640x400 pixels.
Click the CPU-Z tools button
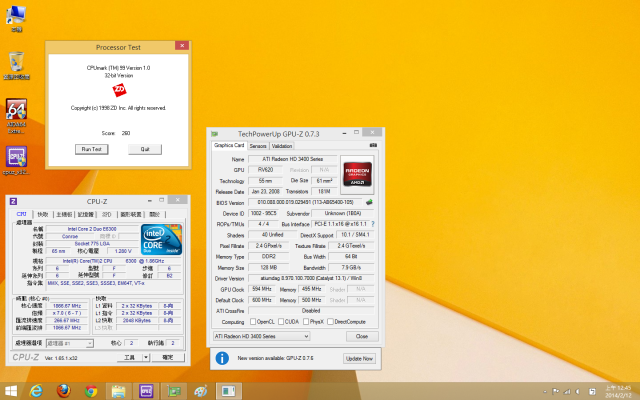click(130, 358)
